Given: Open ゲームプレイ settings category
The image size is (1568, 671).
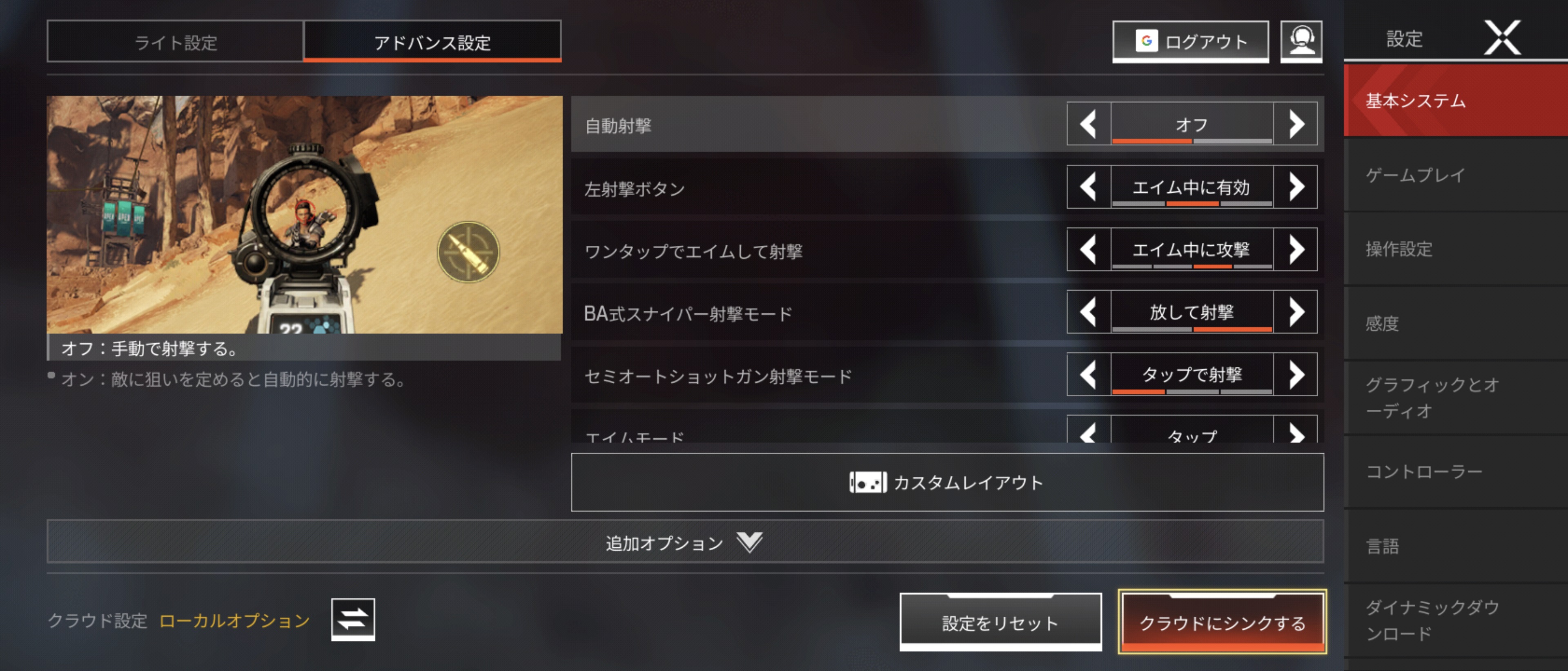Looking at the screenshot, I should [1455, 175].
